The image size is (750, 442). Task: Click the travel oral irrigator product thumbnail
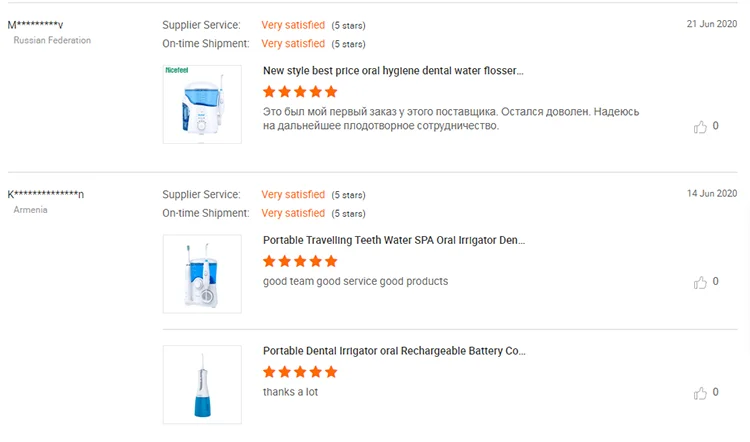(202, 273)
